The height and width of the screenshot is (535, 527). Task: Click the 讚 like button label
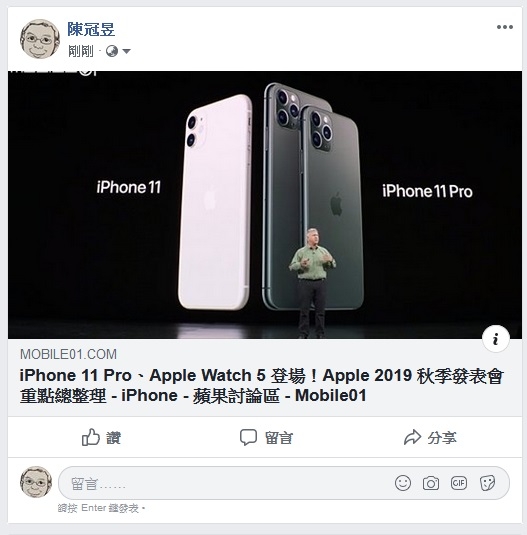coord(114,438)
